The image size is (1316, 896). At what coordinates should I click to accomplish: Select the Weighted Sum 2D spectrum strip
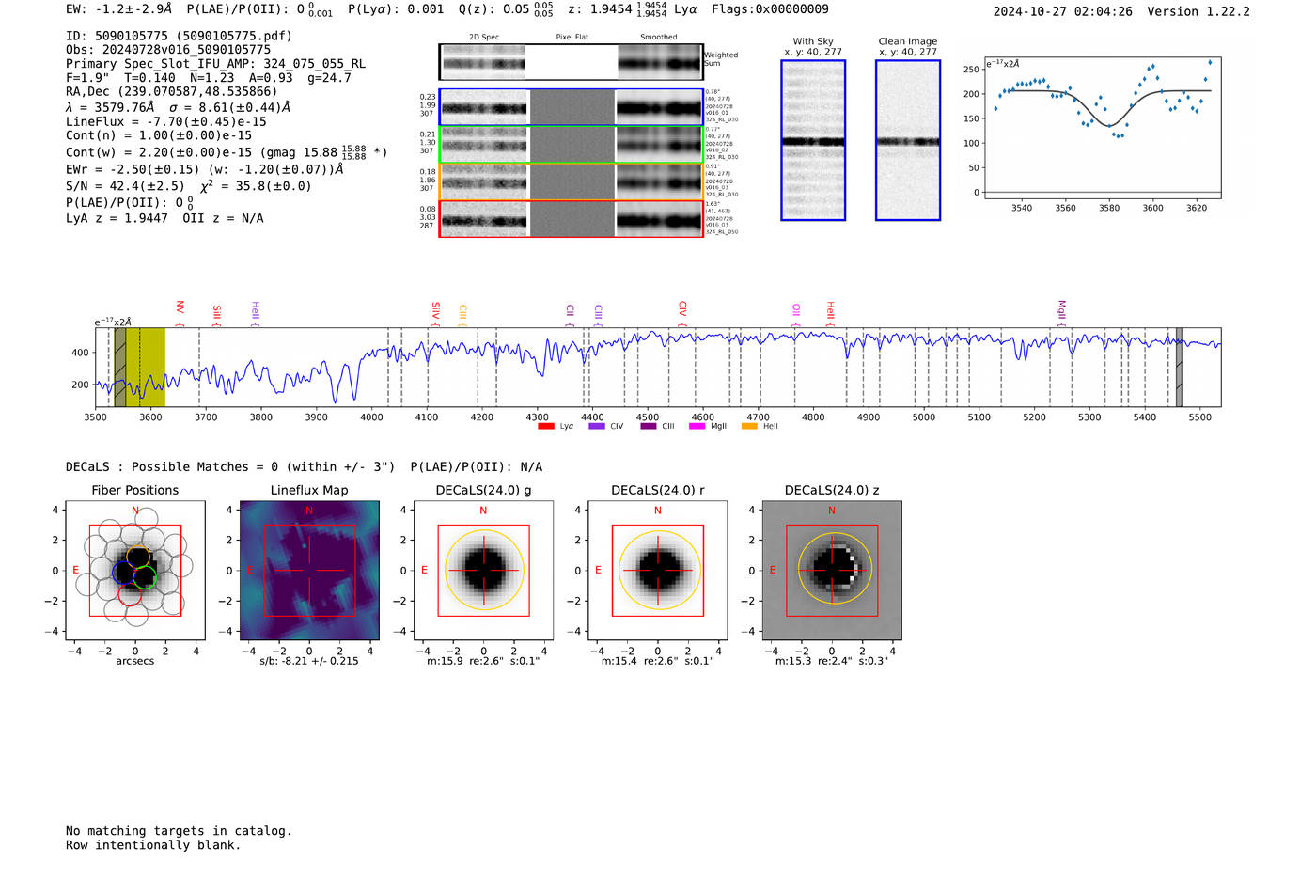(x=571, y=62)
